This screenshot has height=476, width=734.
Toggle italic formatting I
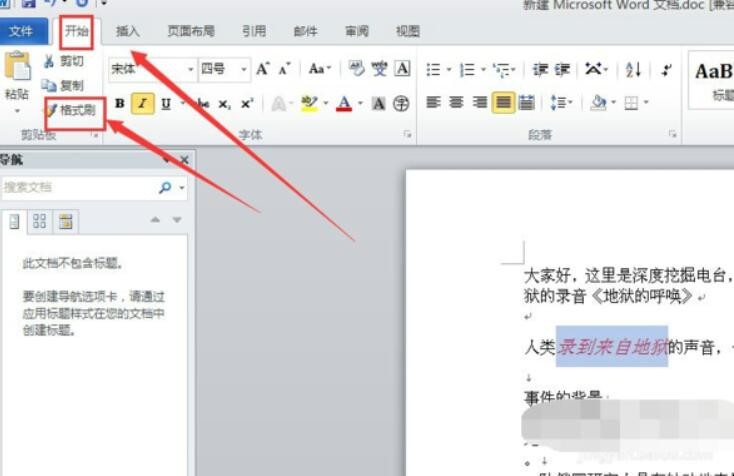[143, 103]
